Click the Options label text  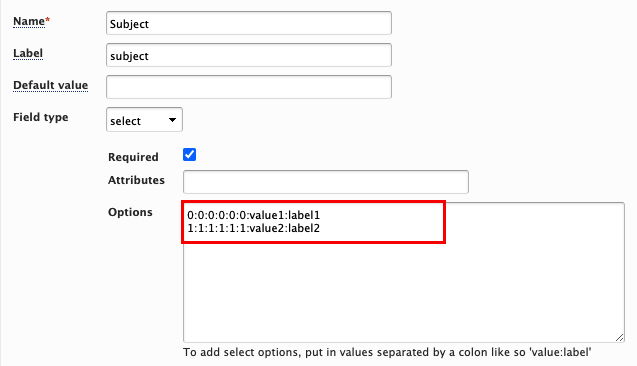pyautogui.click(x=130, y=212)
